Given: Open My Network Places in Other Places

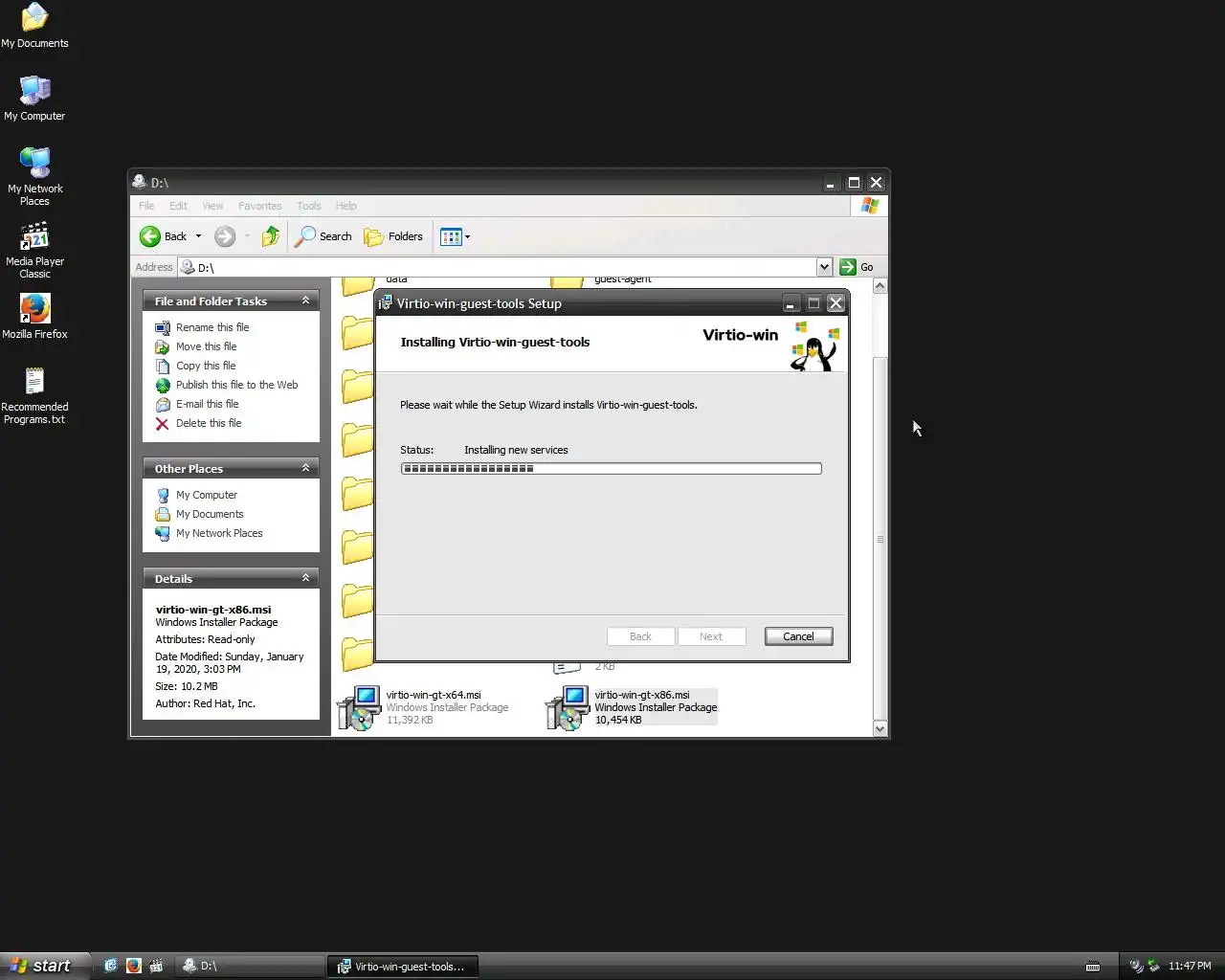Looking at the screenshot, I should coord(218,533).
